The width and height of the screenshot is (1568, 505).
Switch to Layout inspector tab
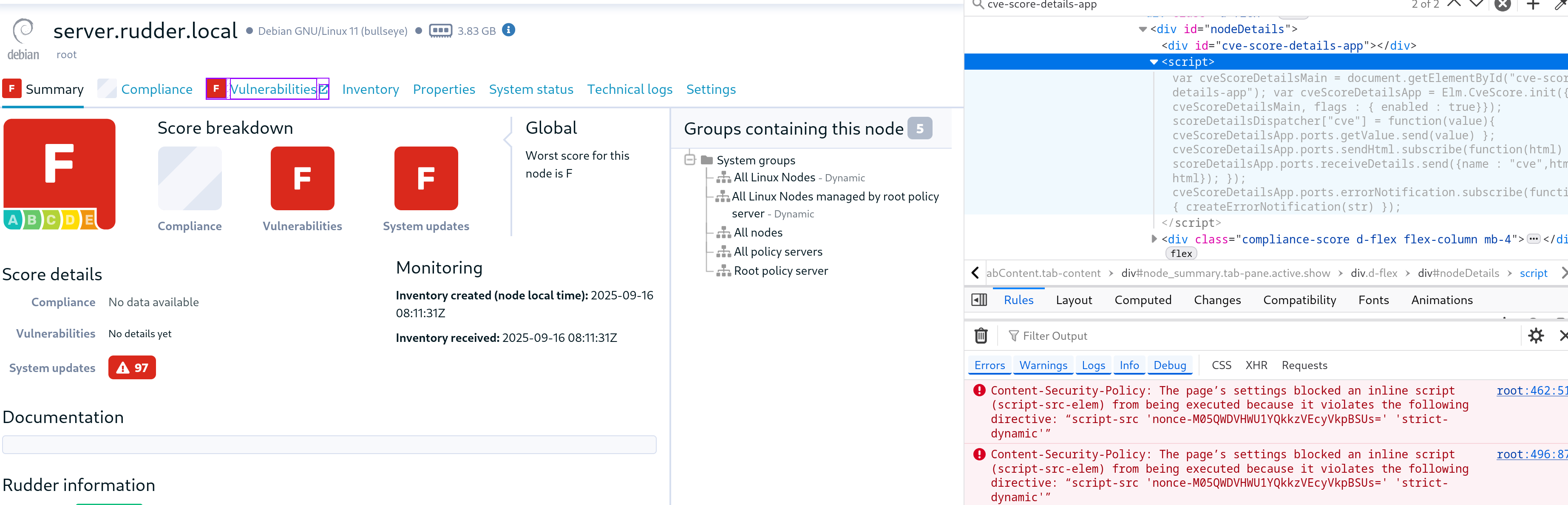click(x=1074, y=300)
